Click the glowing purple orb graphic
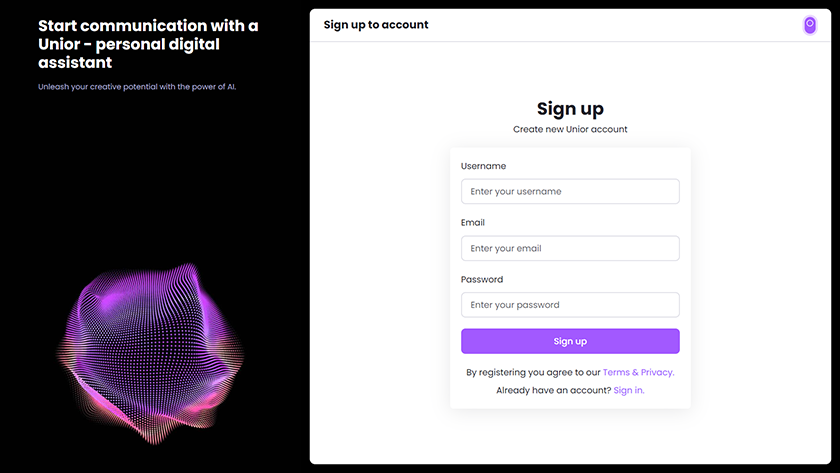 click(x=155, y=350)
